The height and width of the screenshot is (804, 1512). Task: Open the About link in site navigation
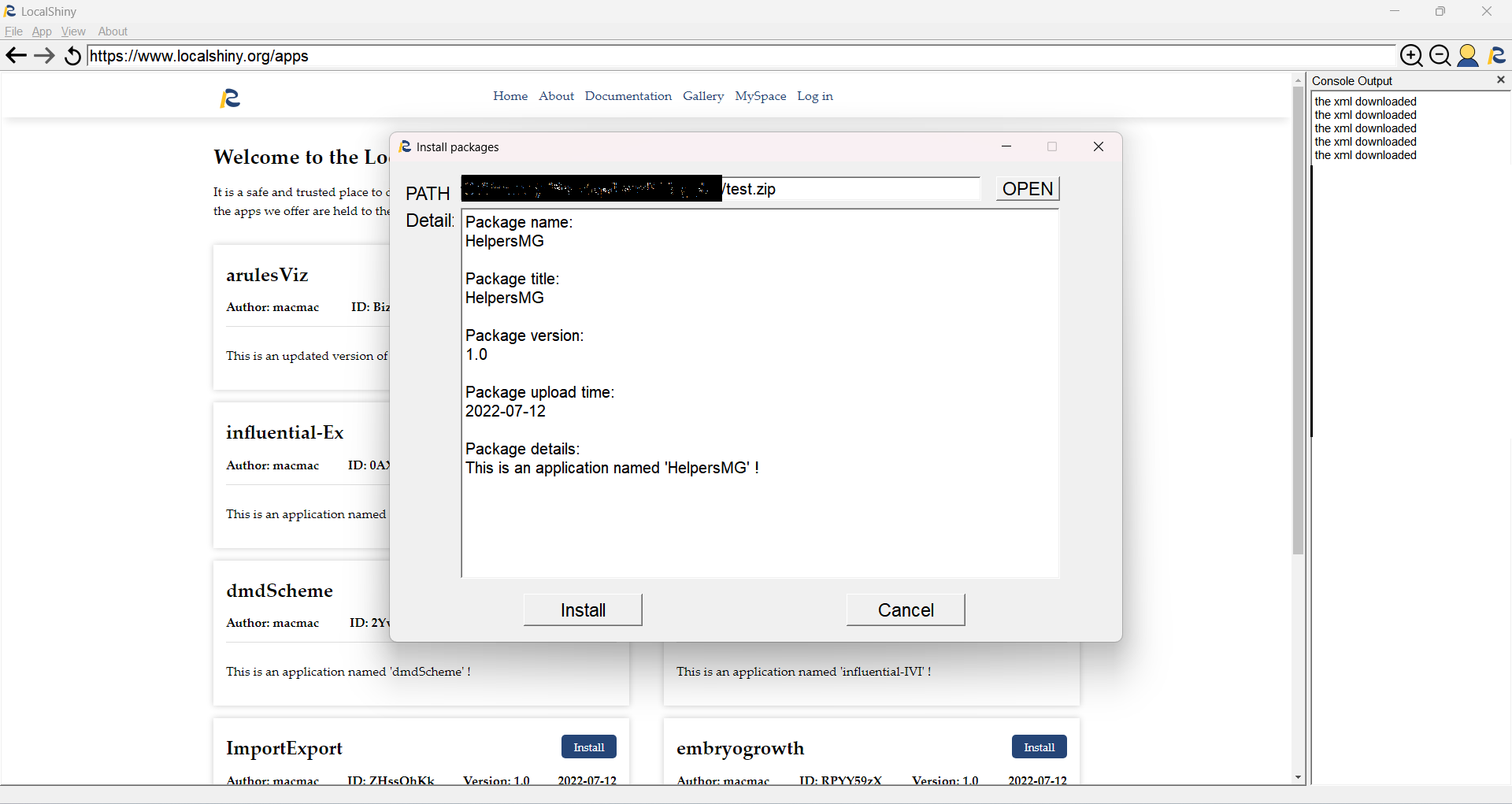(557, 96)
